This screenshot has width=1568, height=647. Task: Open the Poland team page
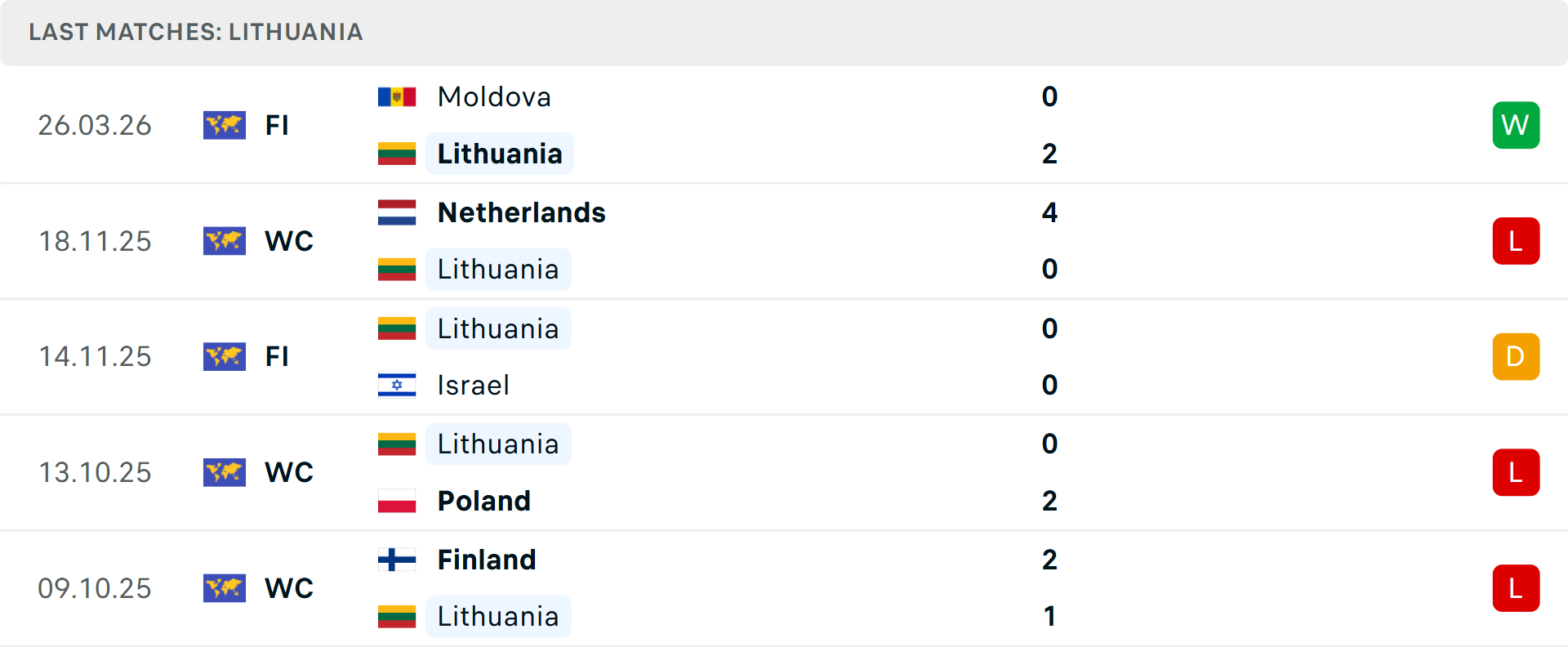click(483, 501)
